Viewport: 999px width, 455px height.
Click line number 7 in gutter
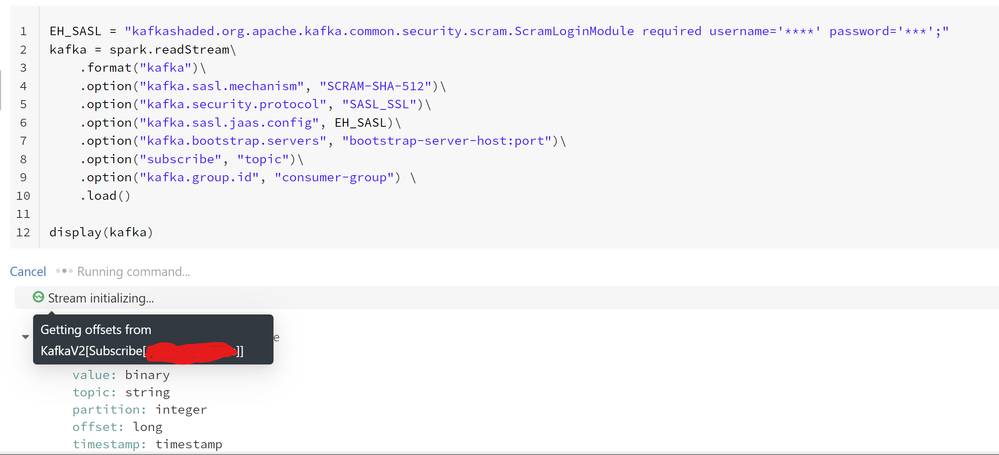pyautogui.click(x=23, y=141)
